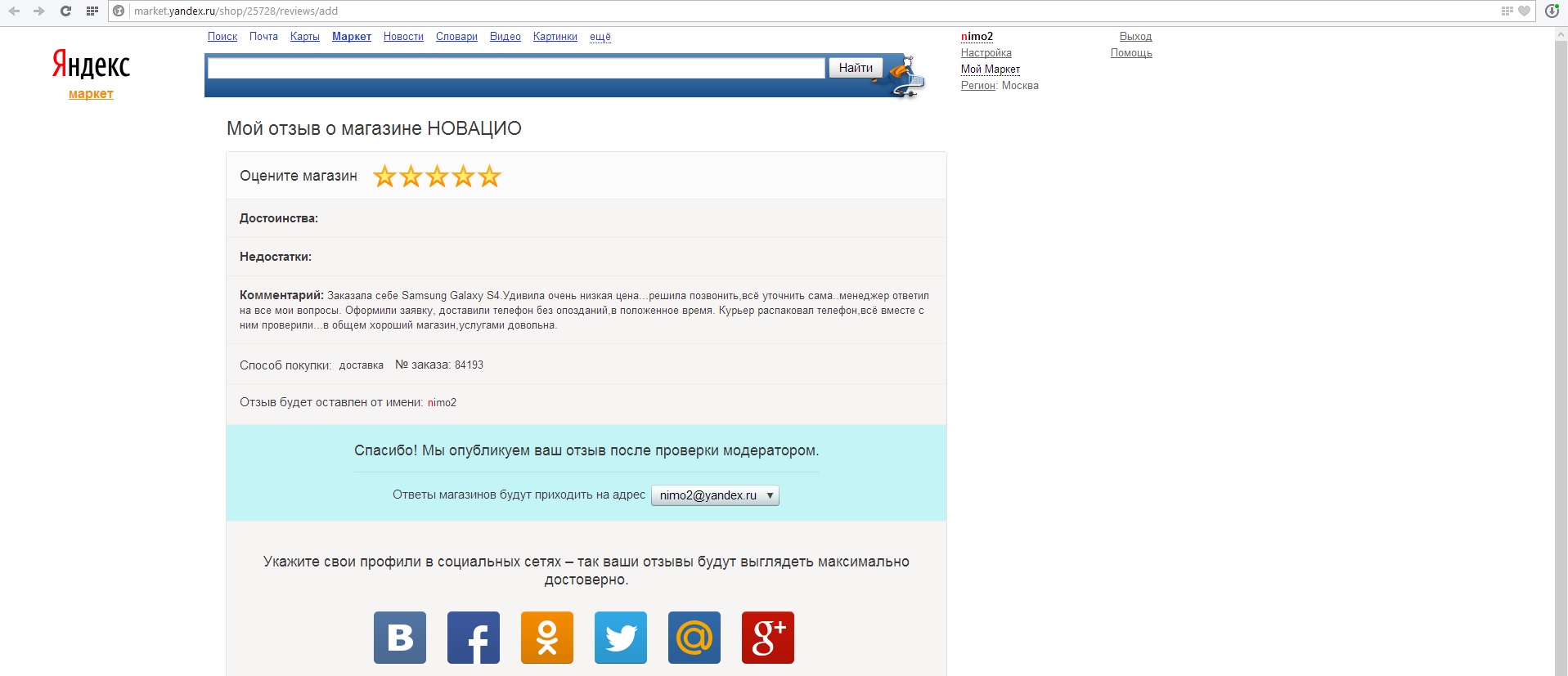
Task: Open the Маркет navigation link
Action: click(x=352, y=37)
